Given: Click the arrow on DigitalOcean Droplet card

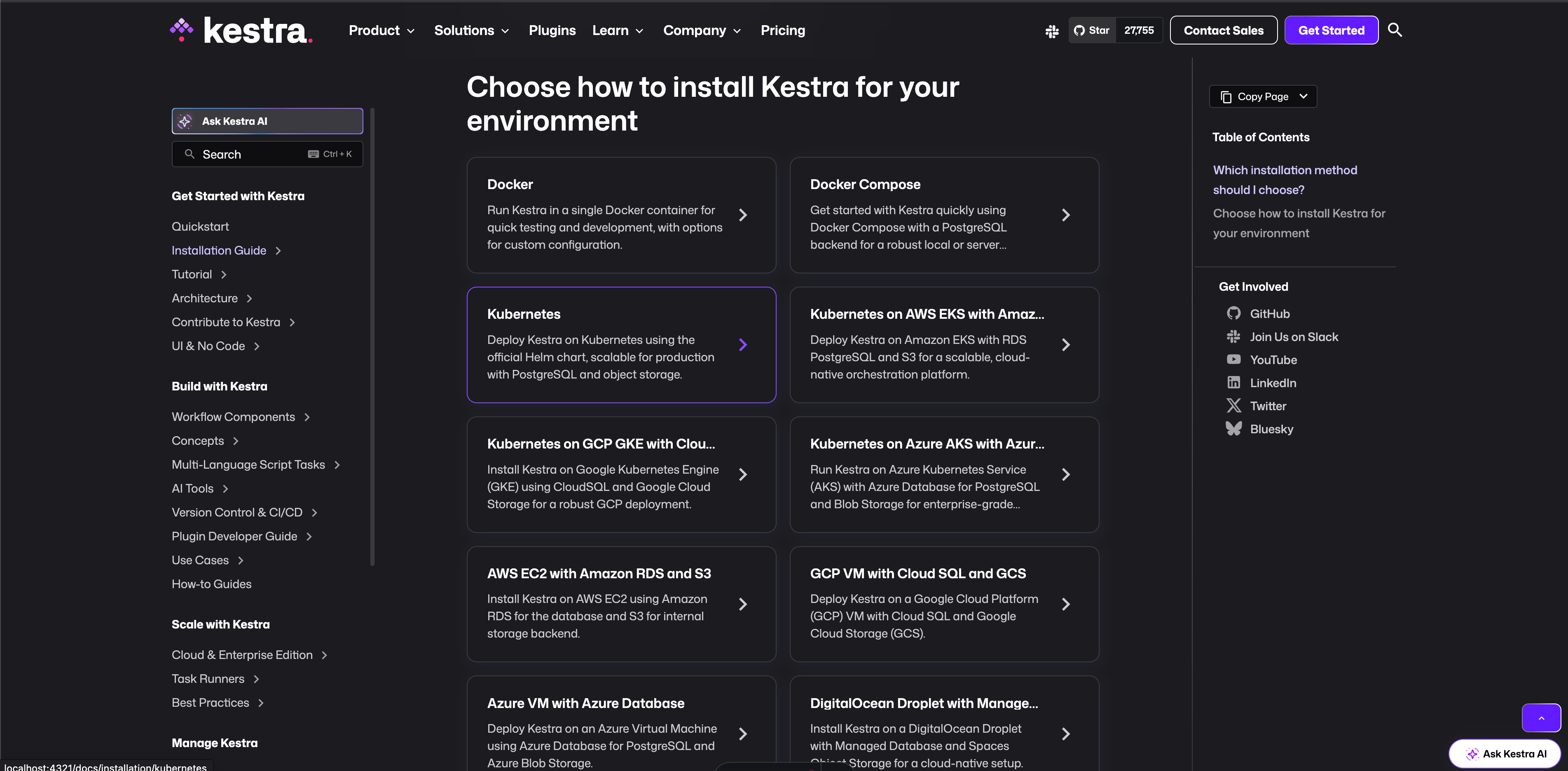Looking at the screenshot, I should tap(1066, 734).
